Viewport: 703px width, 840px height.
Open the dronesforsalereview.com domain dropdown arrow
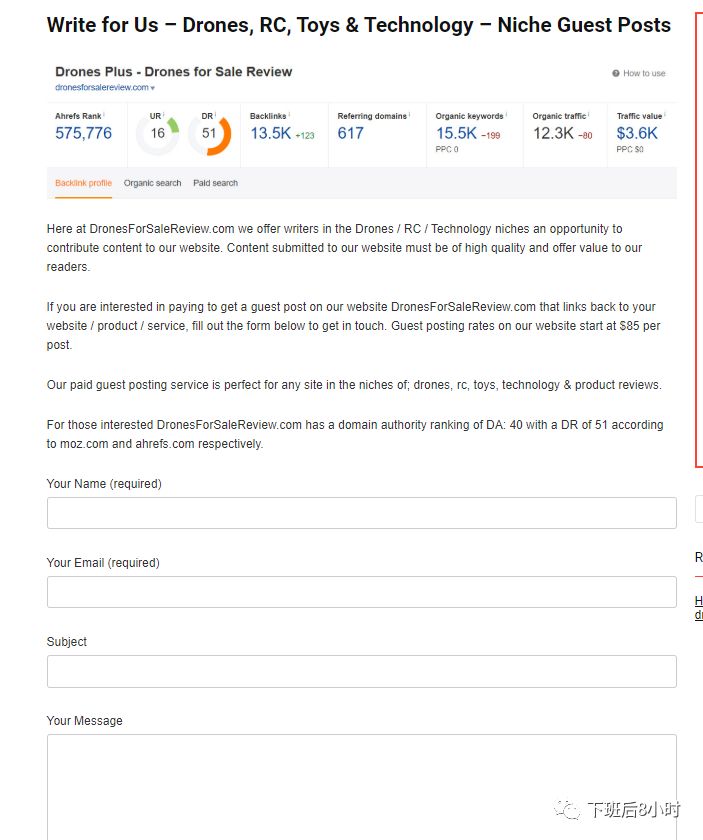pyautogui.click(x=153, y=88)
